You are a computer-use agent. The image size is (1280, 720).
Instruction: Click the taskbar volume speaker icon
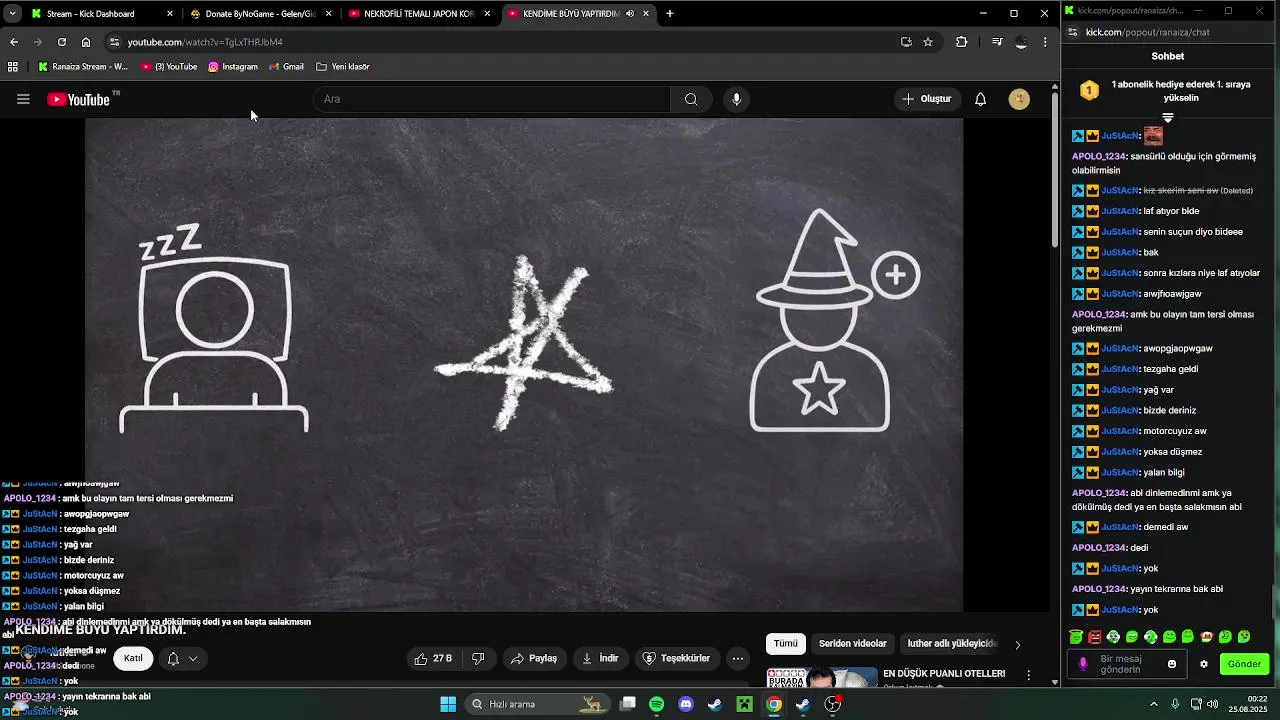coord(1212,704)
